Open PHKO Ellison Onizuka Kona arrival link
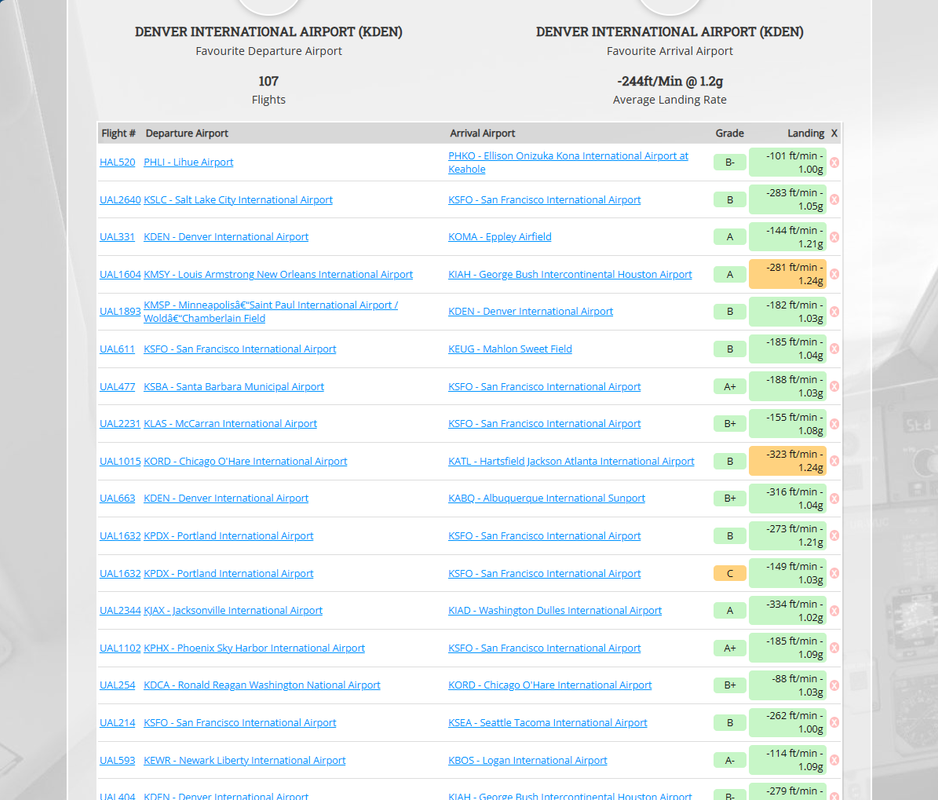 click(x=568, y=162)
